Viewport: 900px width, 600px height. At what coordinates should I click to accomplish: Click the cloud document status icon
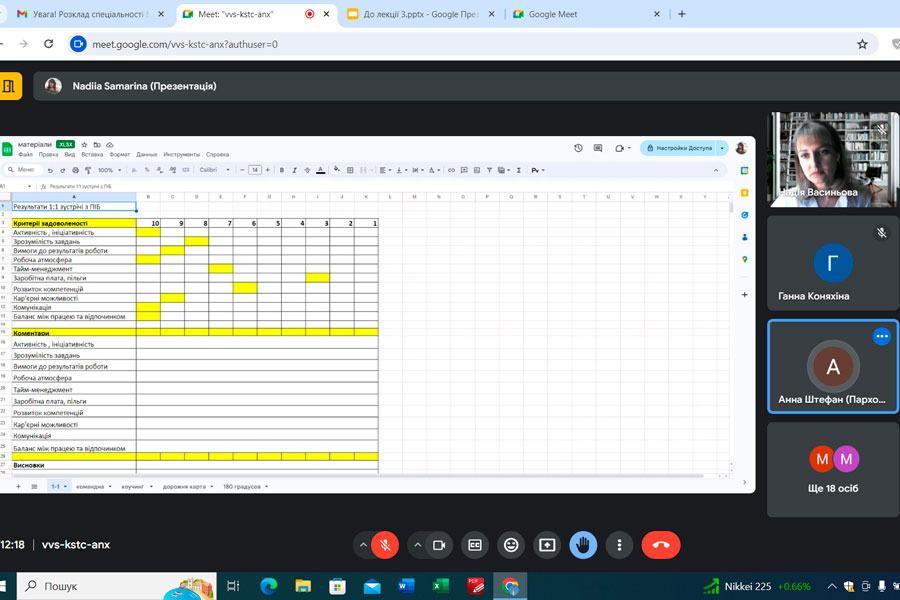(x=110, y=145)
